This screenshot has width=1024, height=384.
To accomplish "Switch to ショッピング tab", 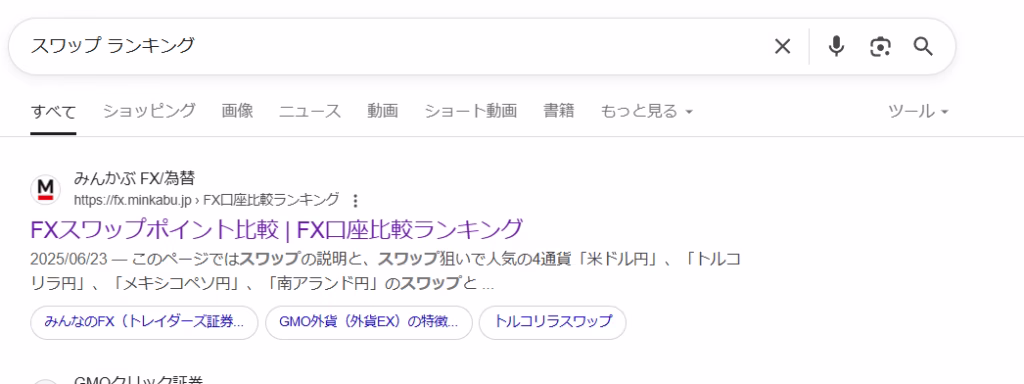I will [149, 111].
